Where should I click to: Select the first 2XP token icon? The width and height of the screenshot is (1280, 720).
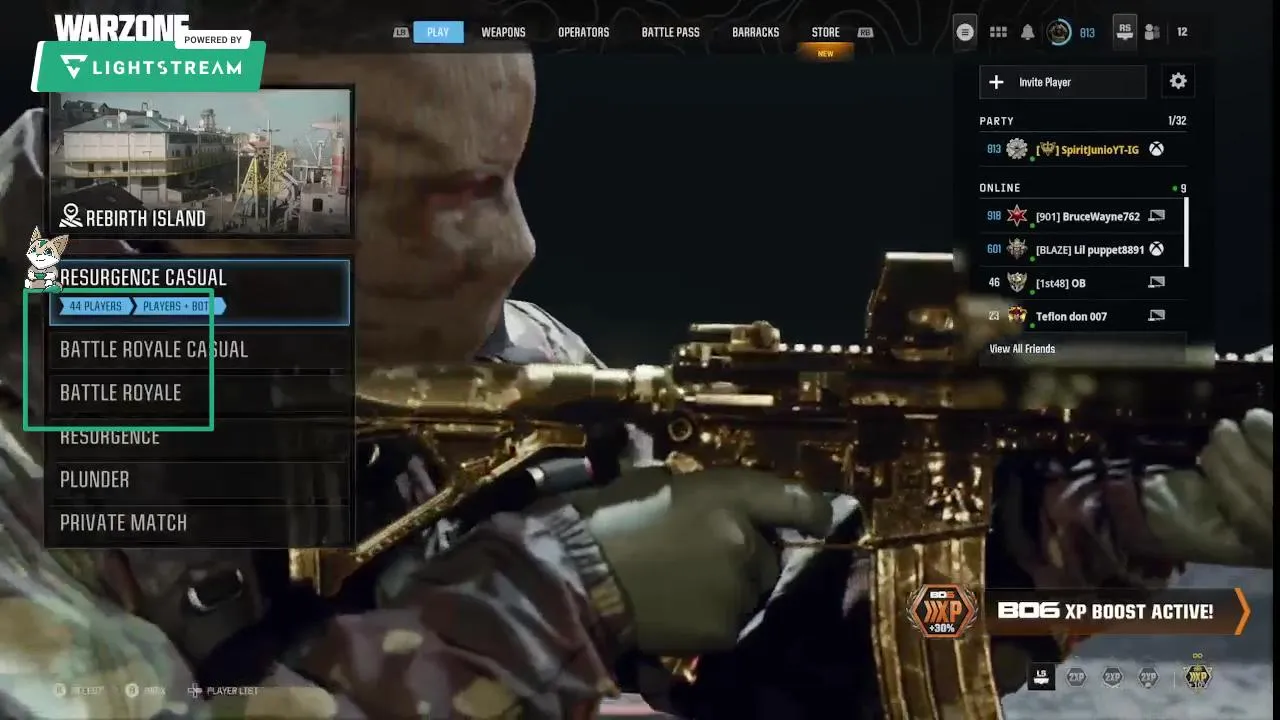click(x=1076, y=677)
